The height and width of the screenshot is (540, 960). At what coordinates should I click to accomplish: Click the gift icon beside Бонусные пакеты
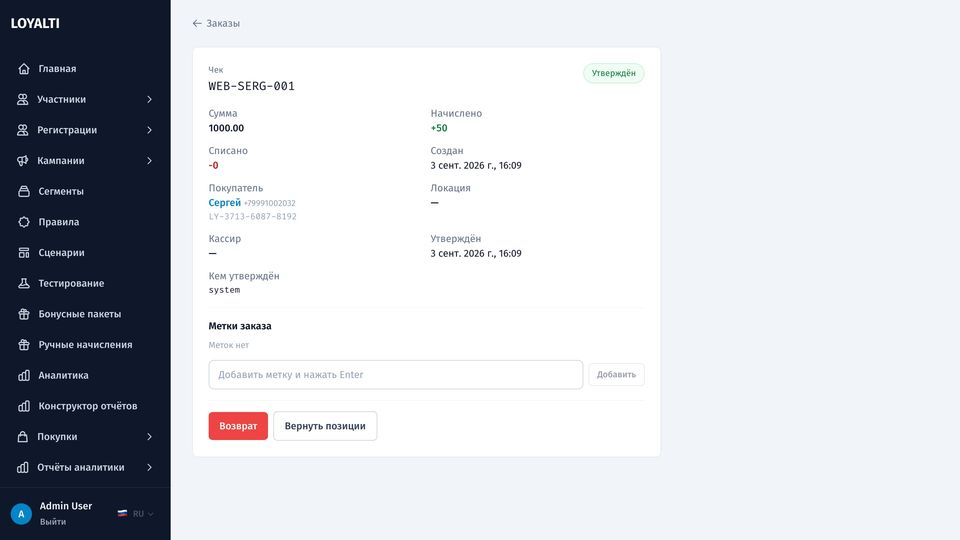[24, 313]
